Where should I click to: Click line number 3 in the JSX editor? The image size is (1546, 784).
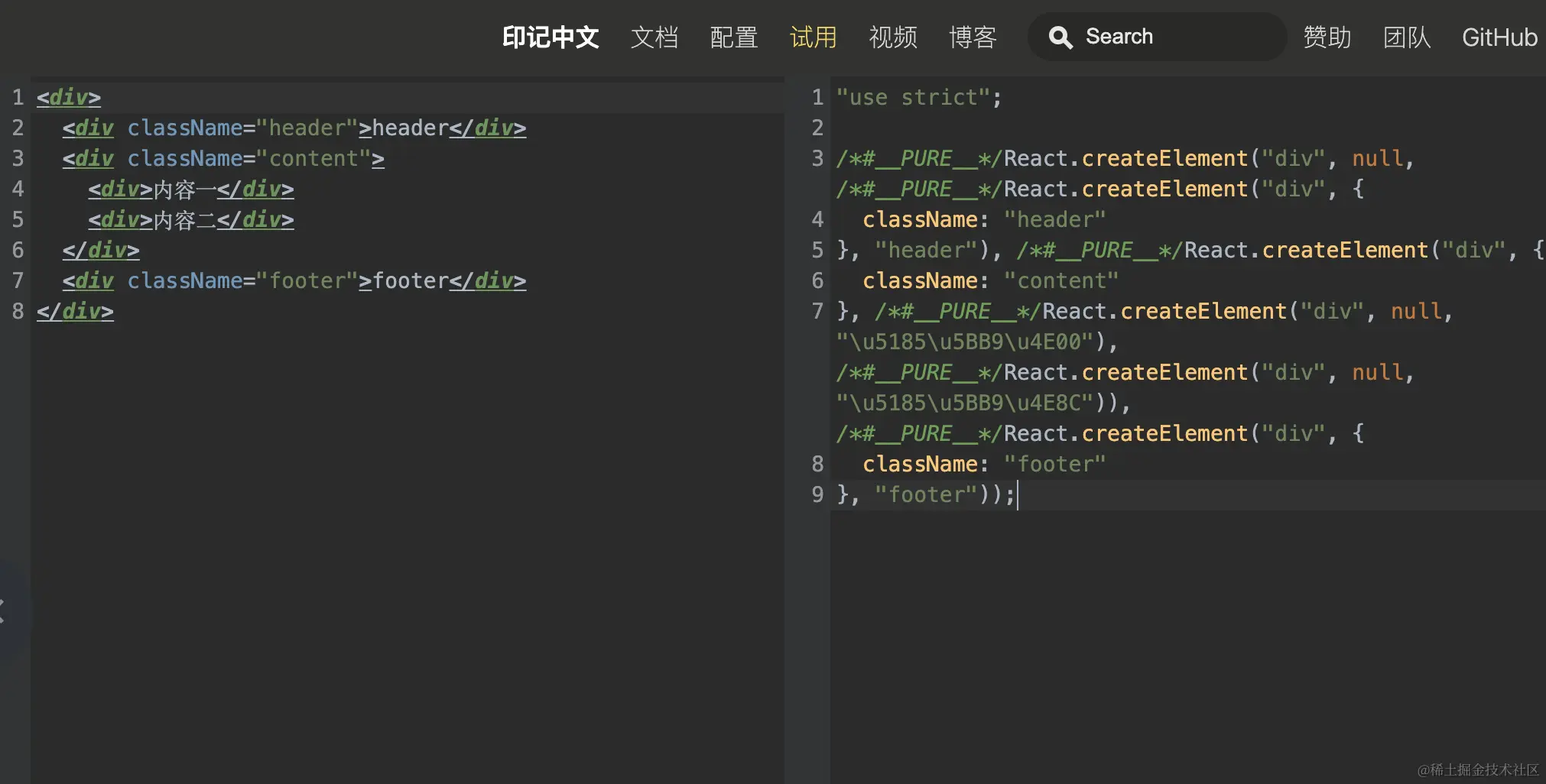[x=18, y=158]
